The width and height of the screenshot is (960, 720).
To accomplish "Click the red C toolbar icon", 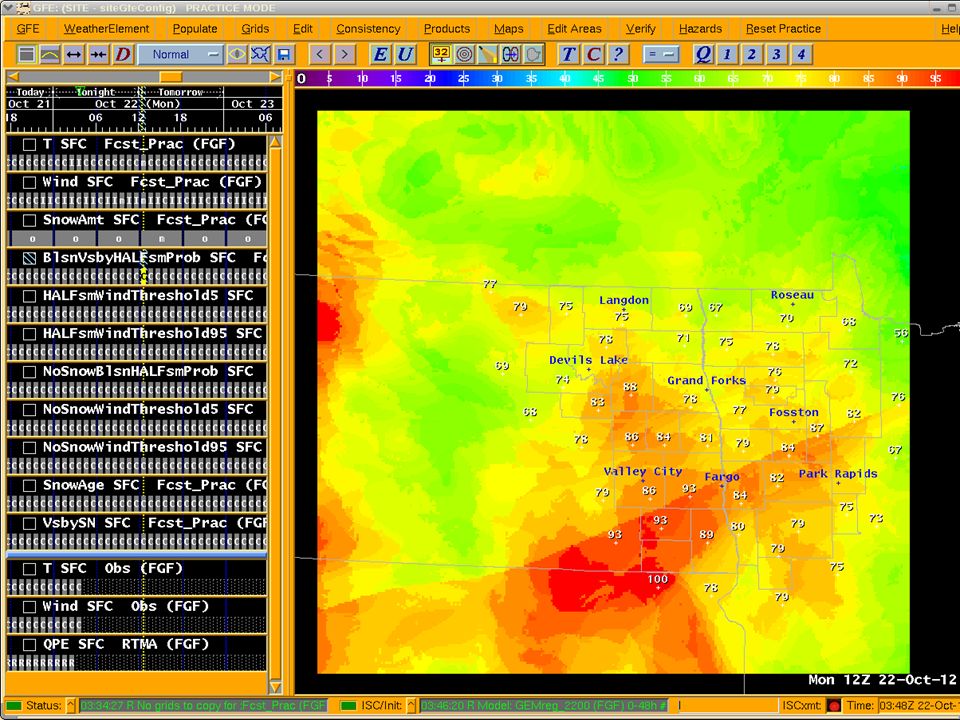I will click(593, 54).
